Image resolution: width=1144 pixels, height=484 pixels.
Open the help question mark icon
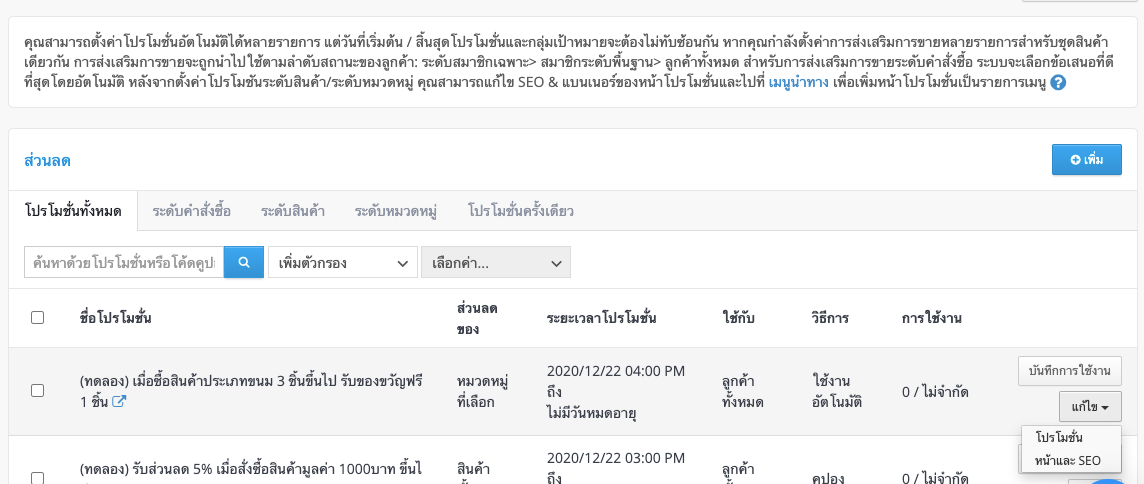click(x=1059, y=83)
